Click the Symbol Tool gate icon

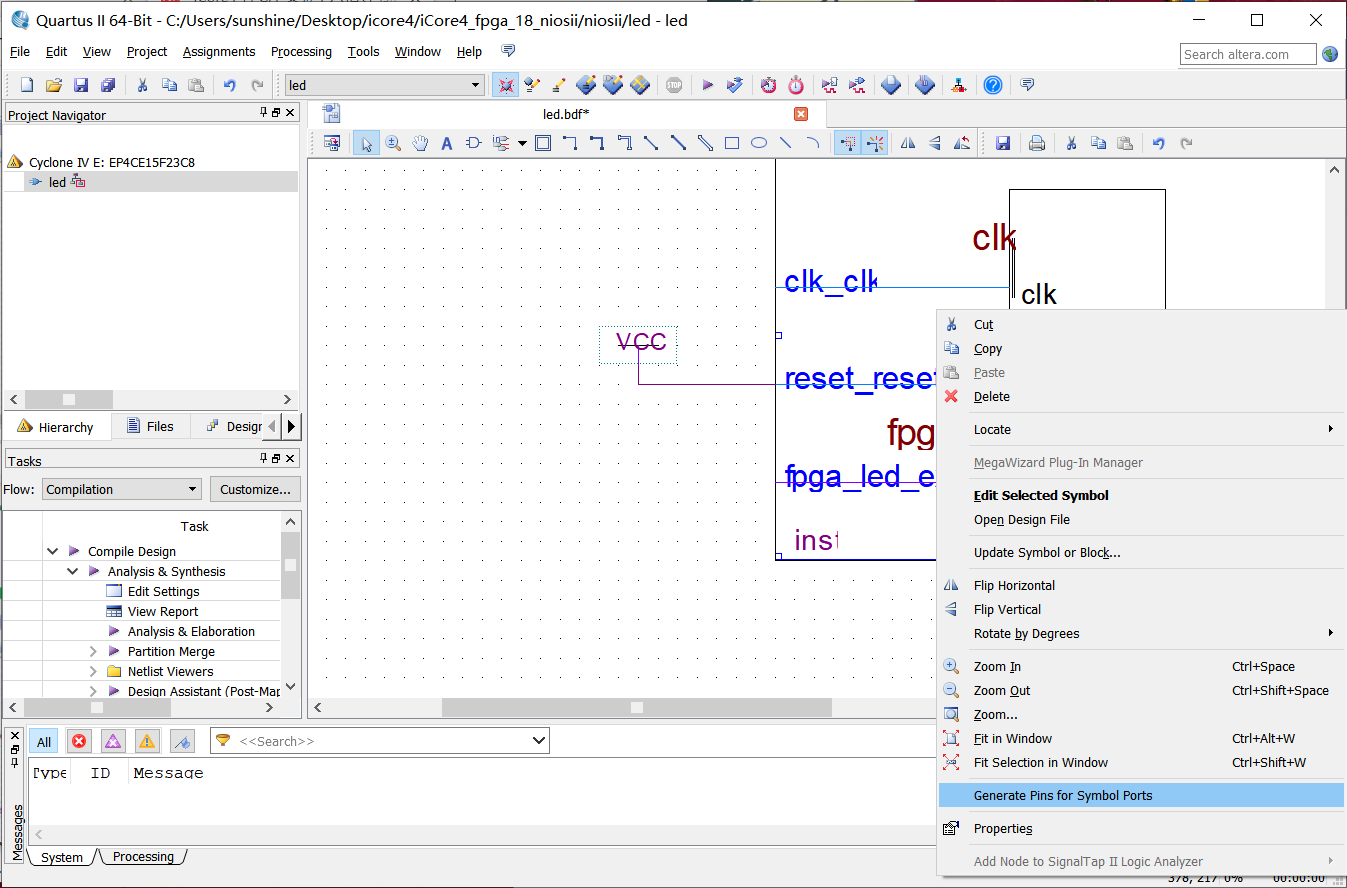pos(474,144)
